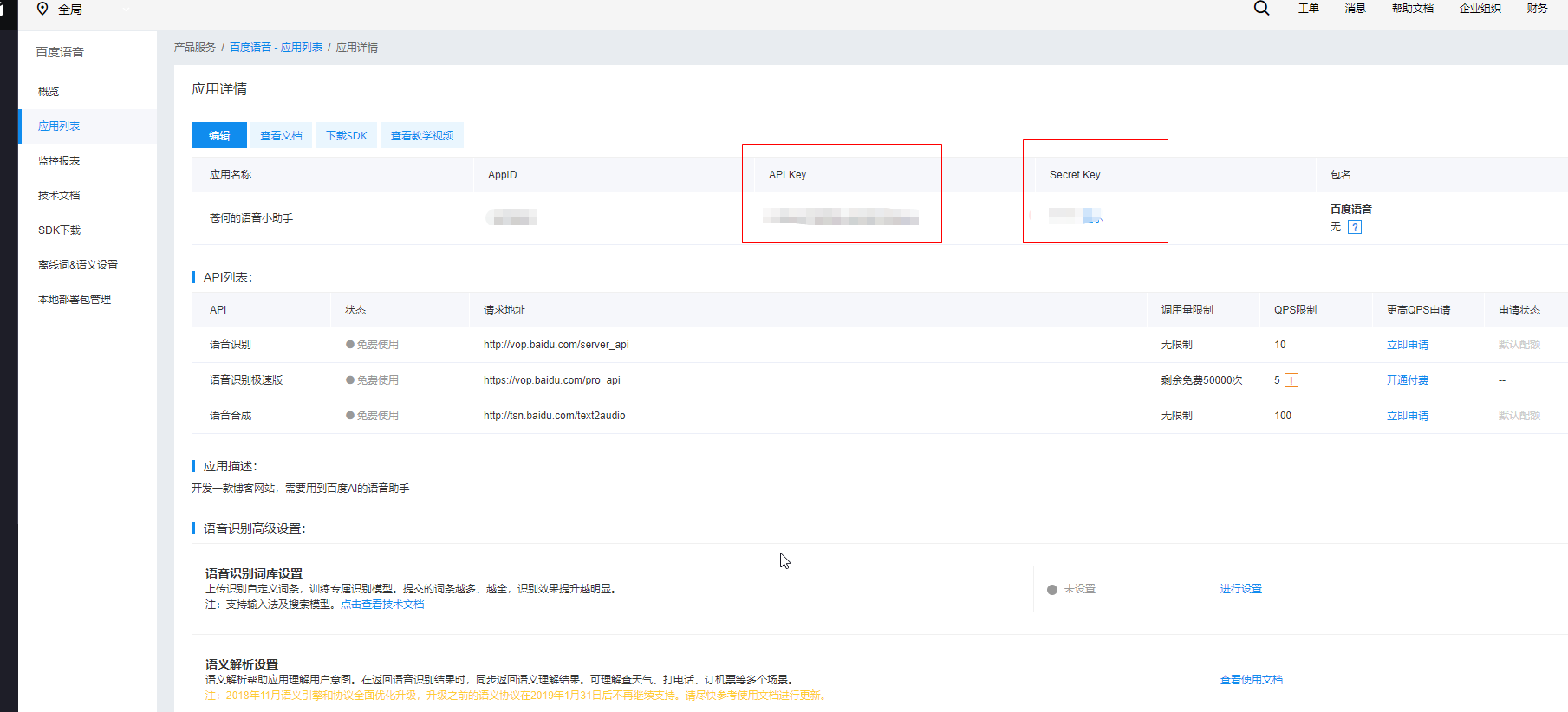Image resolution: width=1568 pixels, height=712 pixels.
Task: Click the 语音识别极速版 API name cell
Action: (x=246, y=380)
